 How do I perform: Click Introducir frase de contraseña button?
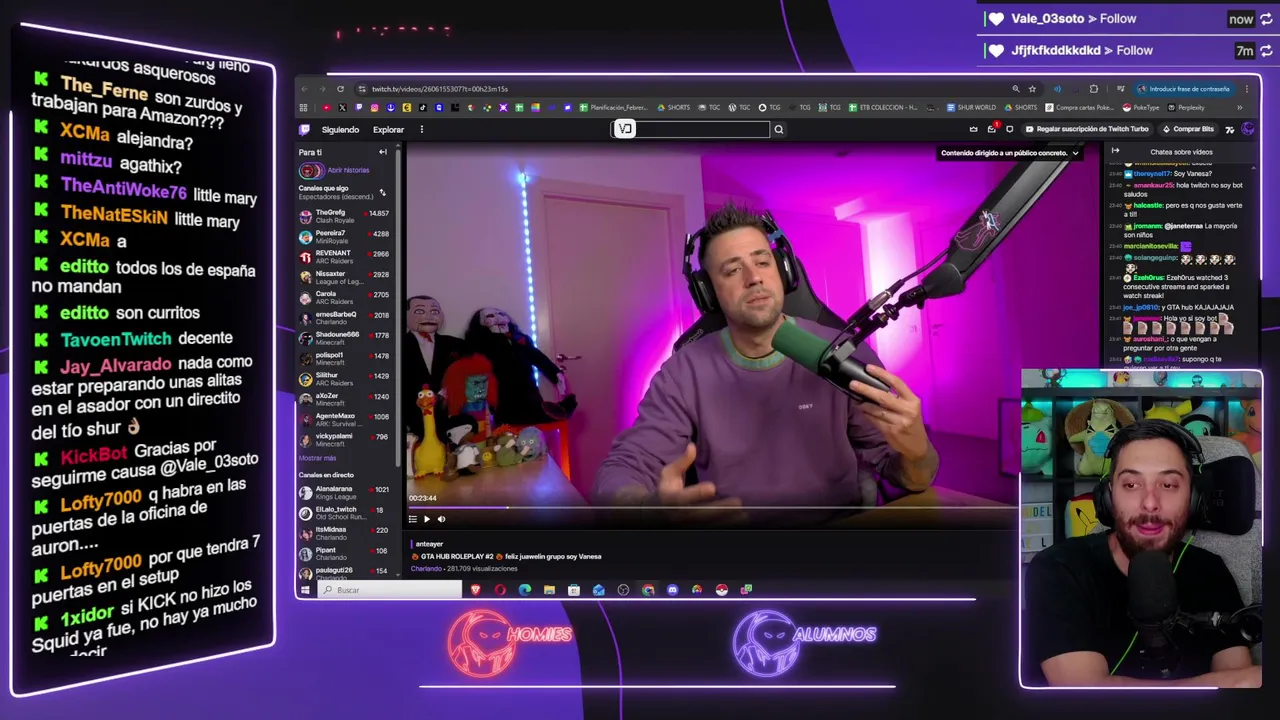click(x=1184, y=89)
